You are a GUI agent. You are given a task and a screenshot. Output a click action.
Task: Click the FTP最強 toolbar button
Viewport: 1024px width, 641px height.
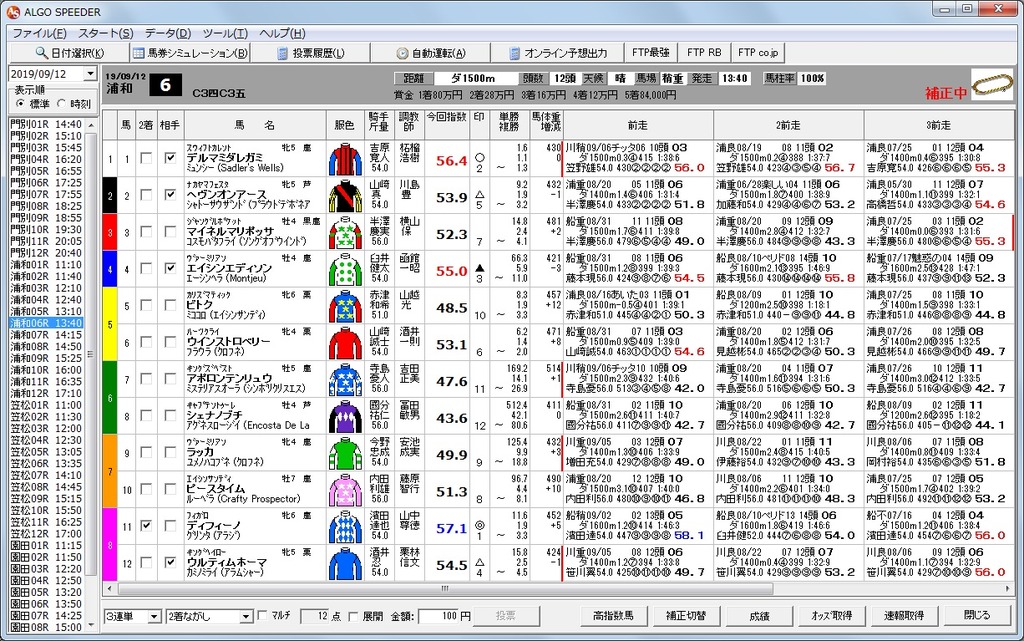tap(650, 52)
